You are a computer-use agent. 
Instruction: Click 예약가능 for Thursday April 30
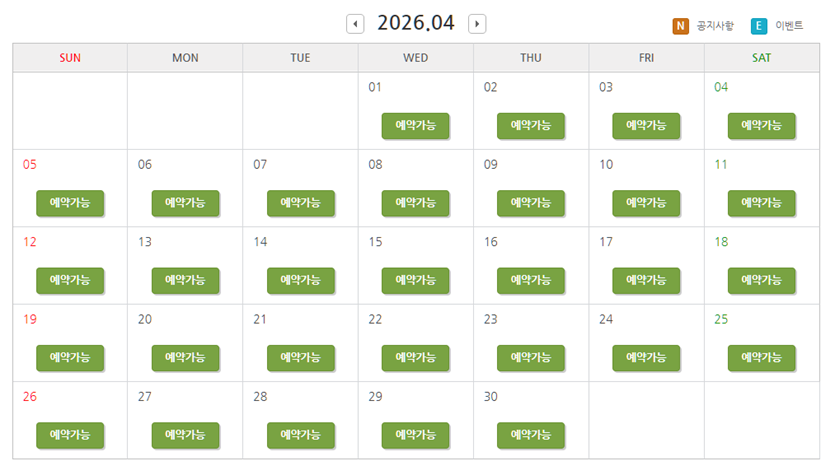pos(531,435)
